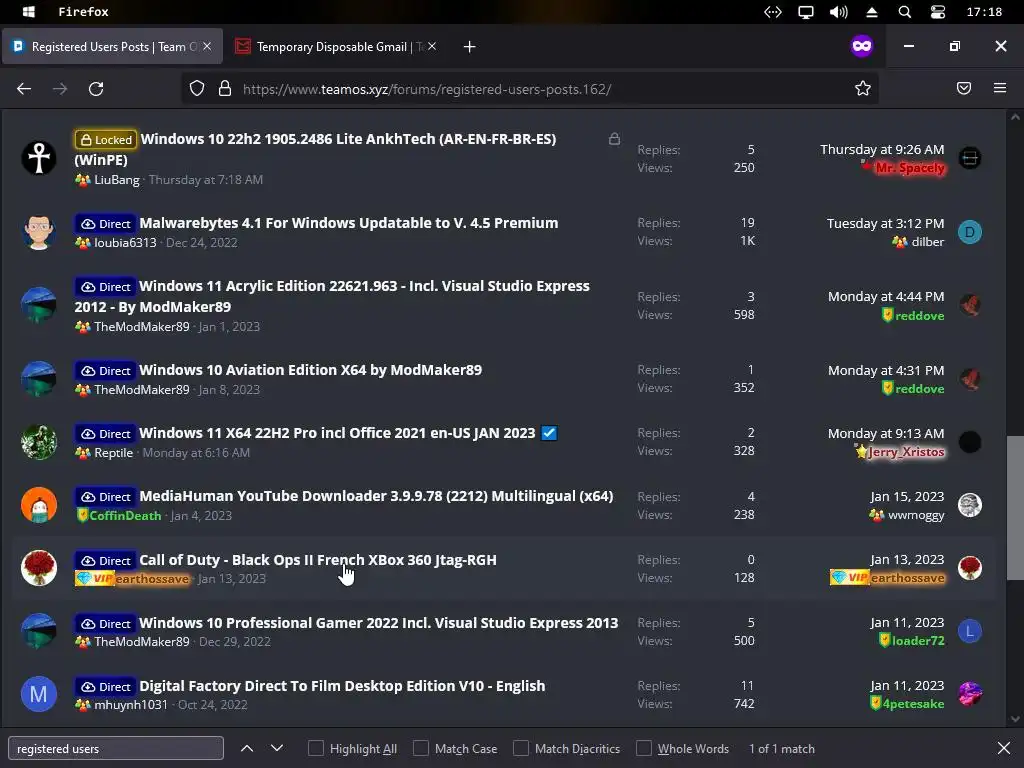Open Mr. Spacely's profile link

(x=910, y=168)
